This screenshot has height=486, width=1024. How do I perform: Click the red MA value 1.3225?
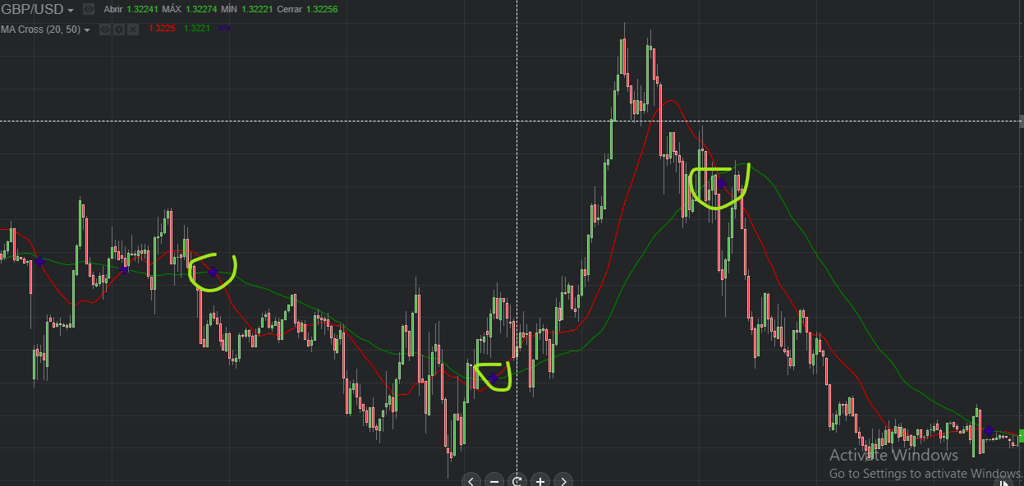161,28
